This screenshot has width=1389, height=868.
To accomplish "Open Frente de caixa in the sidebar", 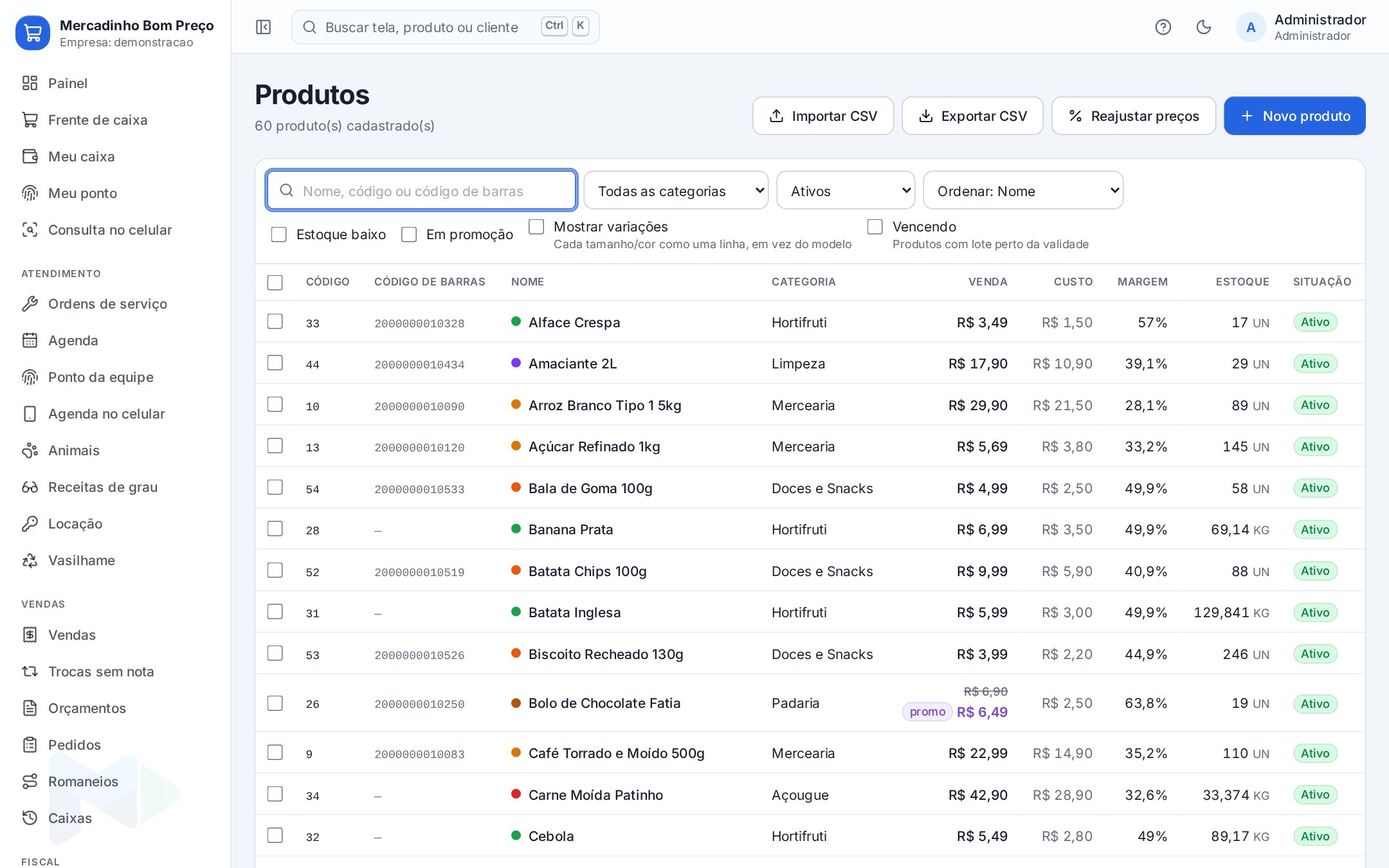I will tap(115, 120).
